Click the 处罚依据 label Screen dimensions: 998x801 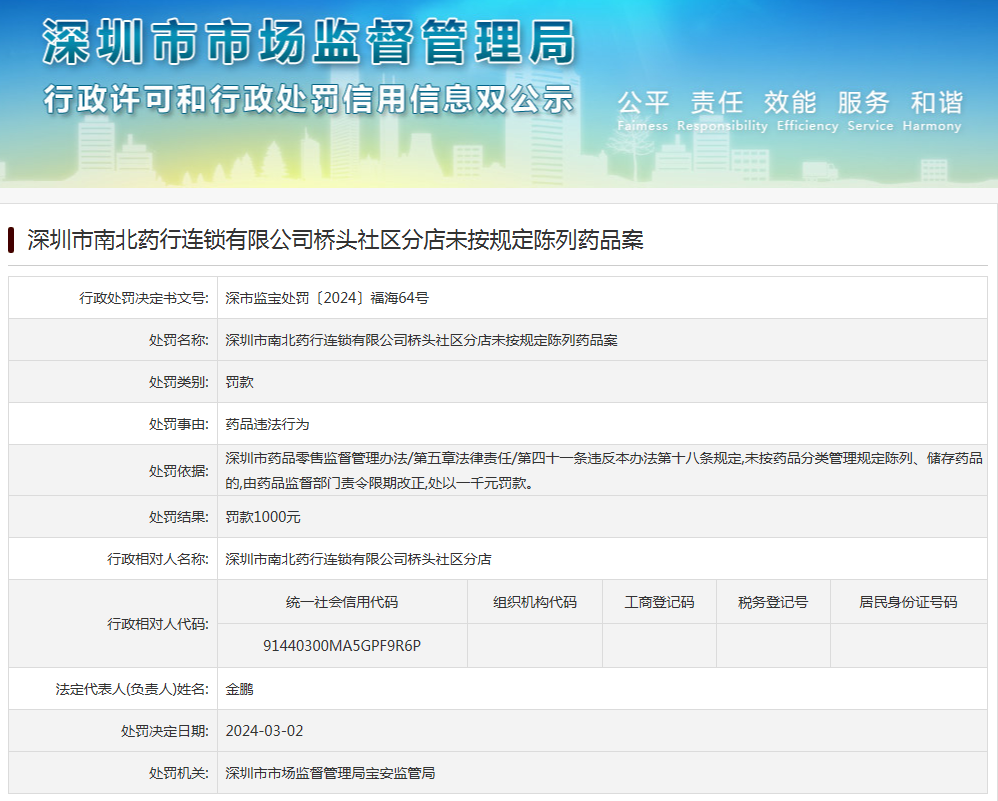pyautogui.click(x=178, y=471)
